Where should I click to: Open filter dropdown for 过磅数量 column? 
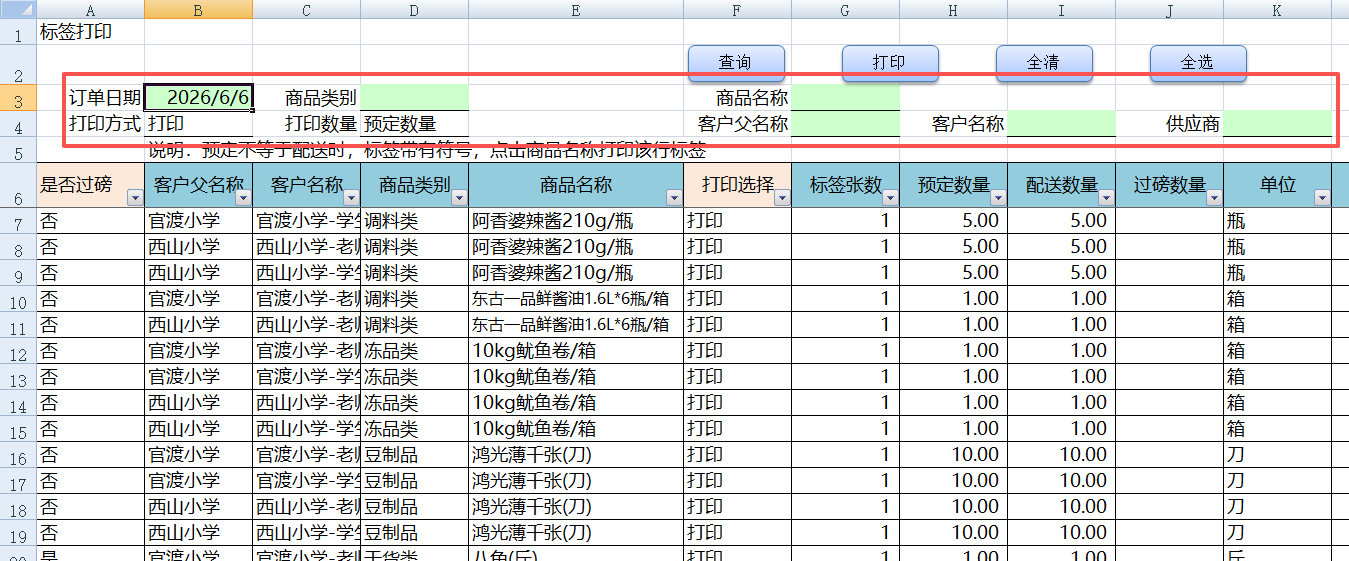1214,198
